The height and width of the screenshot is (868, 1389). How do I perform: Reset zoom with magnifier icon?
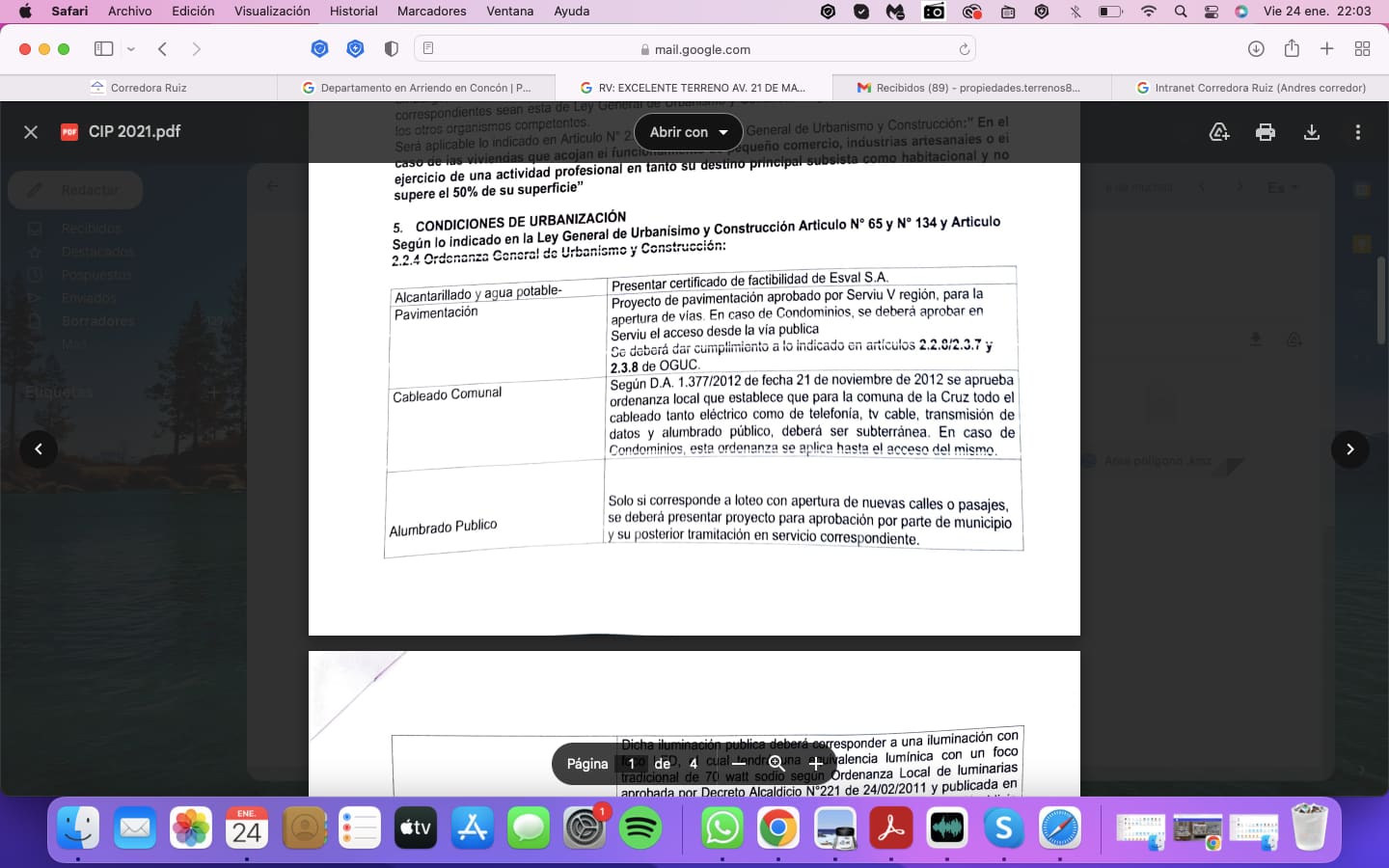point(776,763)
